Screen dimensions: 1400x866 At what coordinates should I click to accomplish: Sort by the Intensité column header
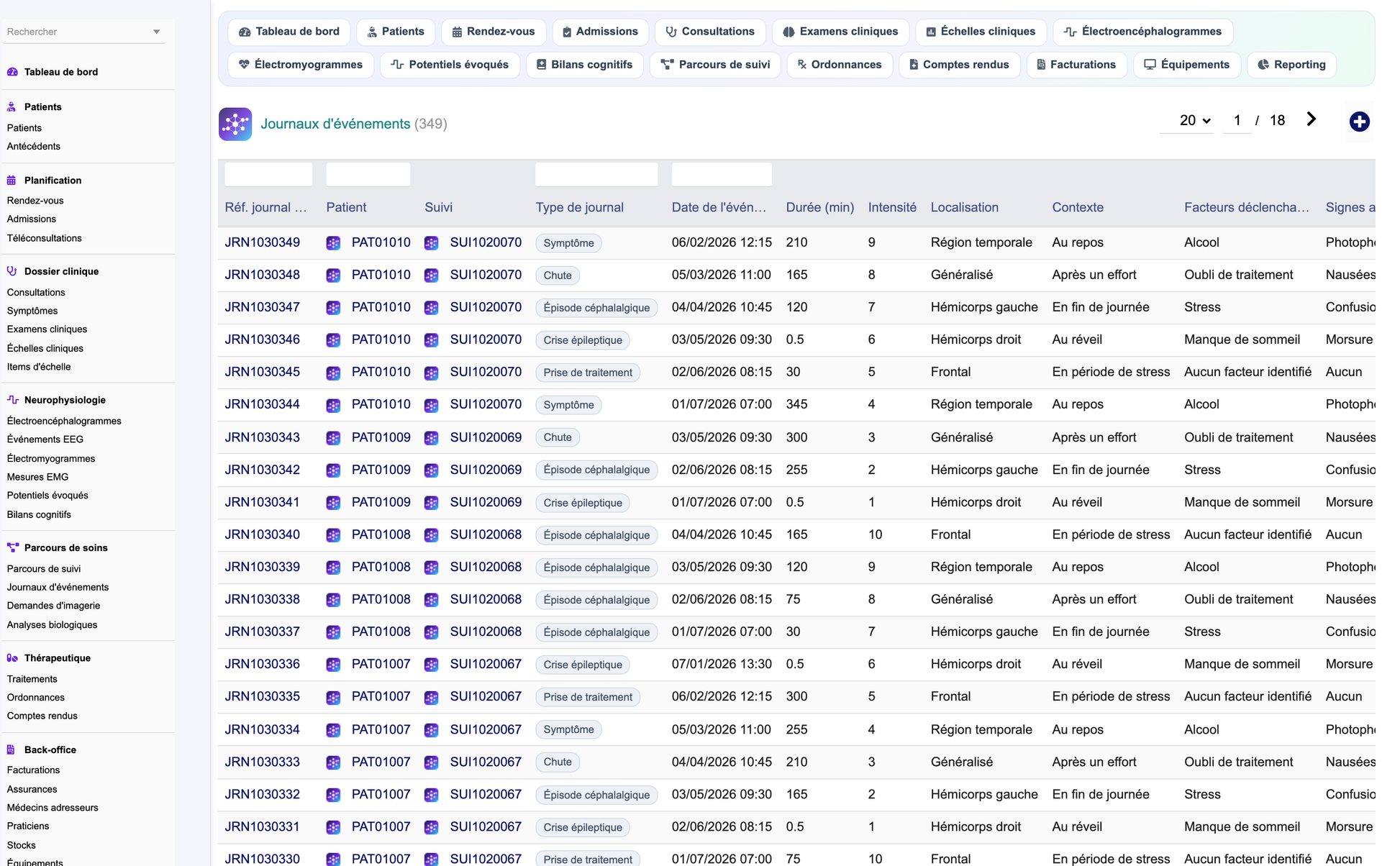[x=892, y=207]
